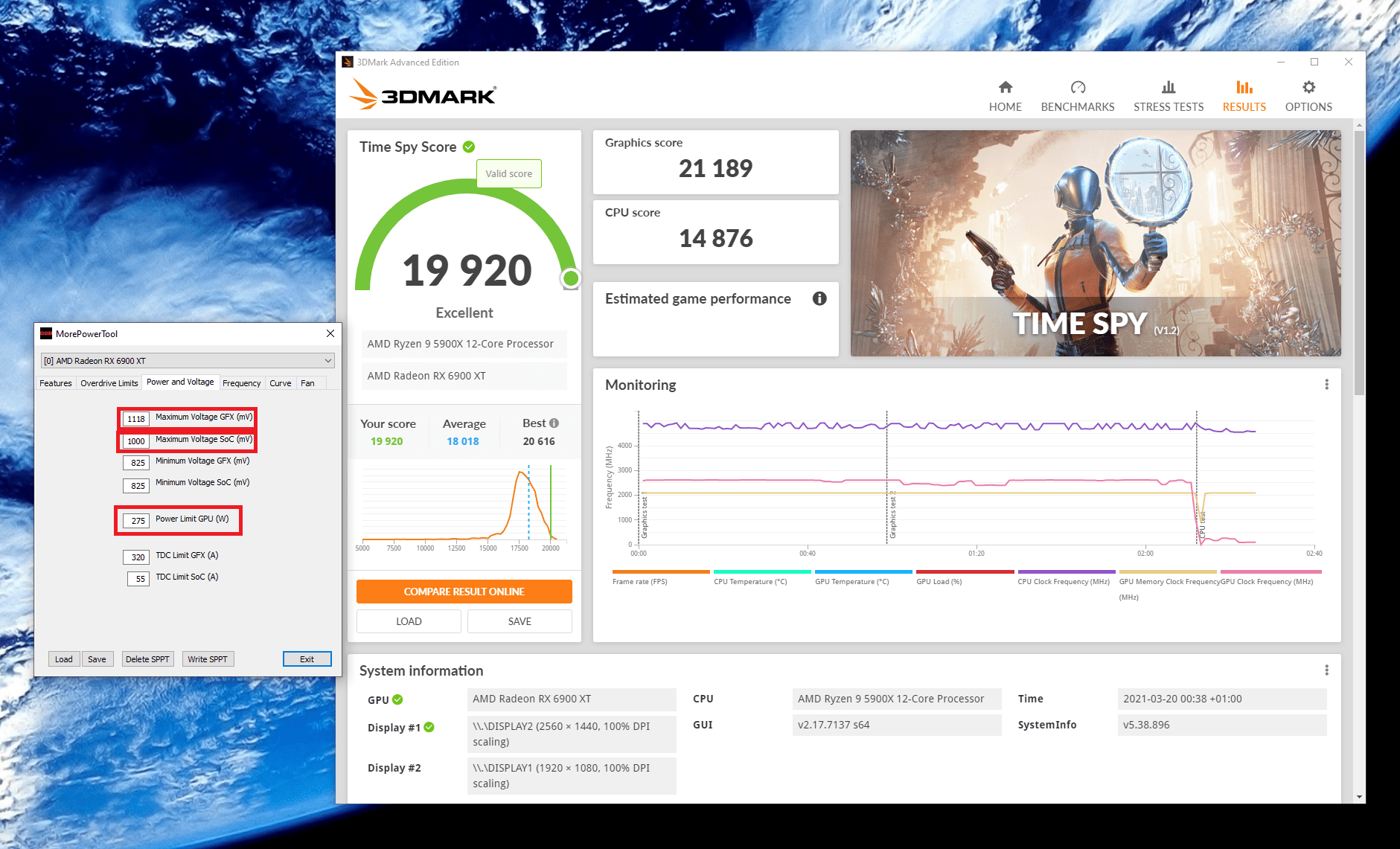
Task: Open the Fan tab
Action: (307, 383)
